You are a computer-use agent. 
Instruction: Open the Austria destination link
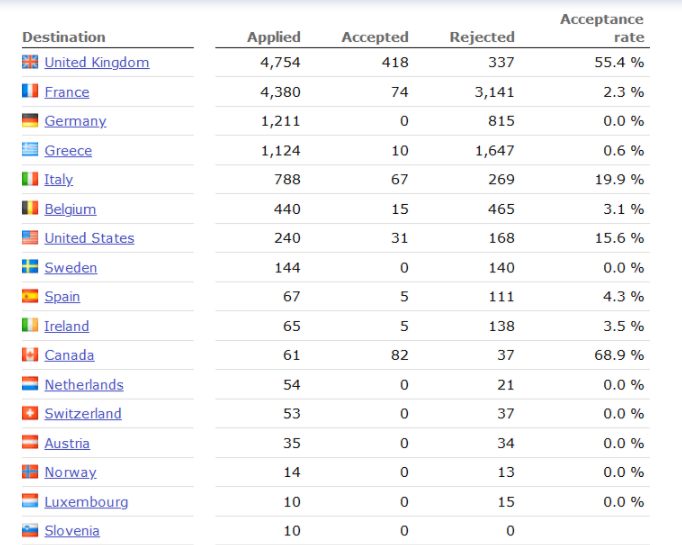(x=67, y=443)
